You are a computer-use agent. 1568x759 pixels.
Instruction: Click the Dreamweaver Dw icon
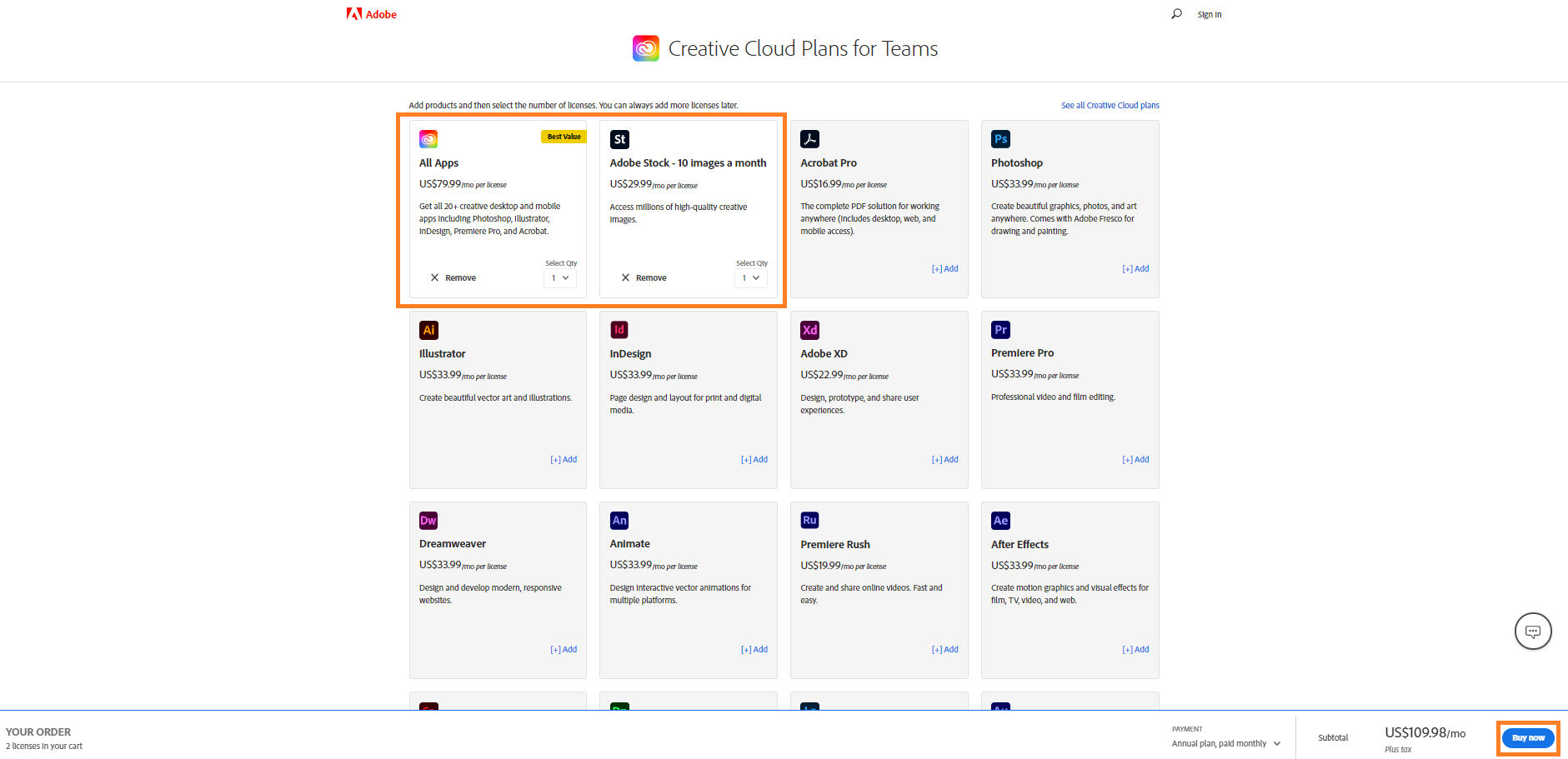pyautogui.click(x=428, y=521)
